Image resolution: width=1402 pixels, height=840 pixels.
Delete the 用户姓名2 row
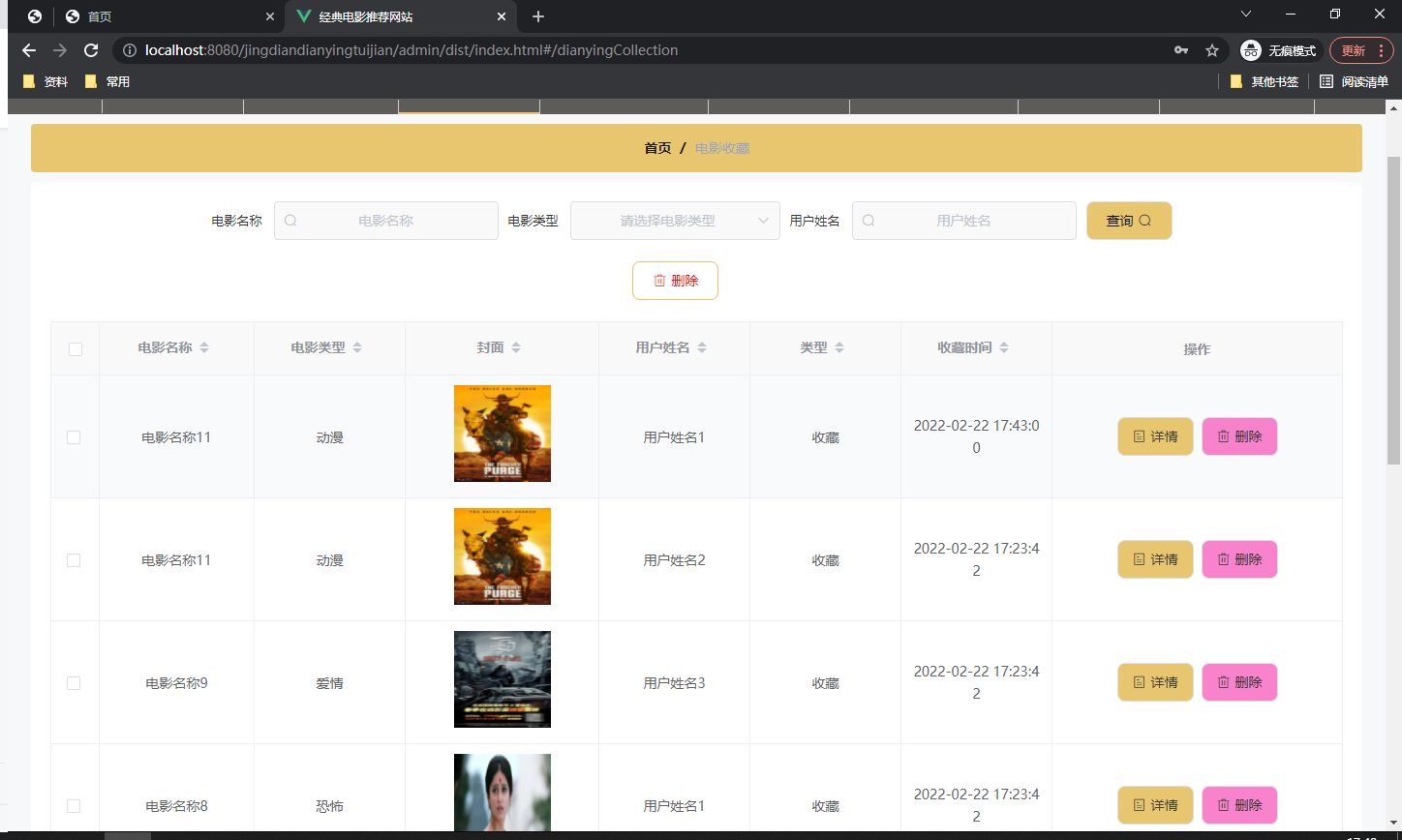[1239, 559]
